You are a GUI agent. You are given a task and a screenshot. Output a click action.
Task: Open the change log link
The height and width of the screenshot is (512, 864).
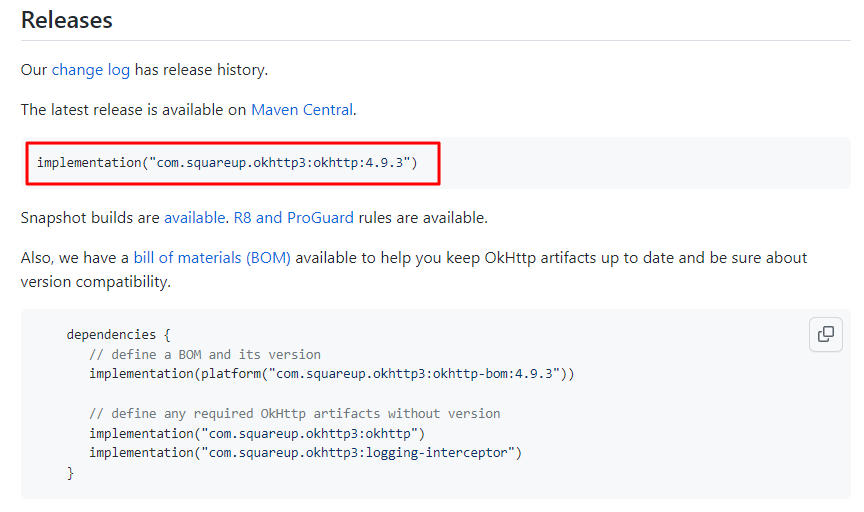90,70
